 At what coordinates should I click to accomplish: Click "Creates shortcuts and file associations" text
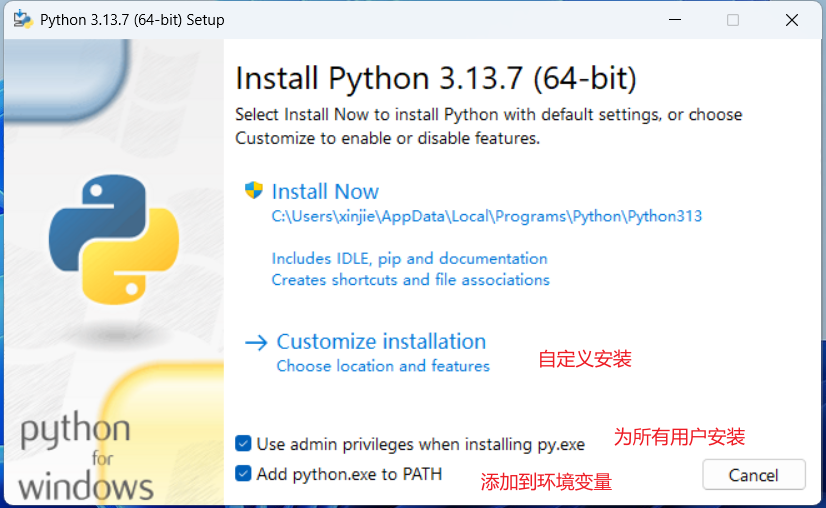coord(410,280)
